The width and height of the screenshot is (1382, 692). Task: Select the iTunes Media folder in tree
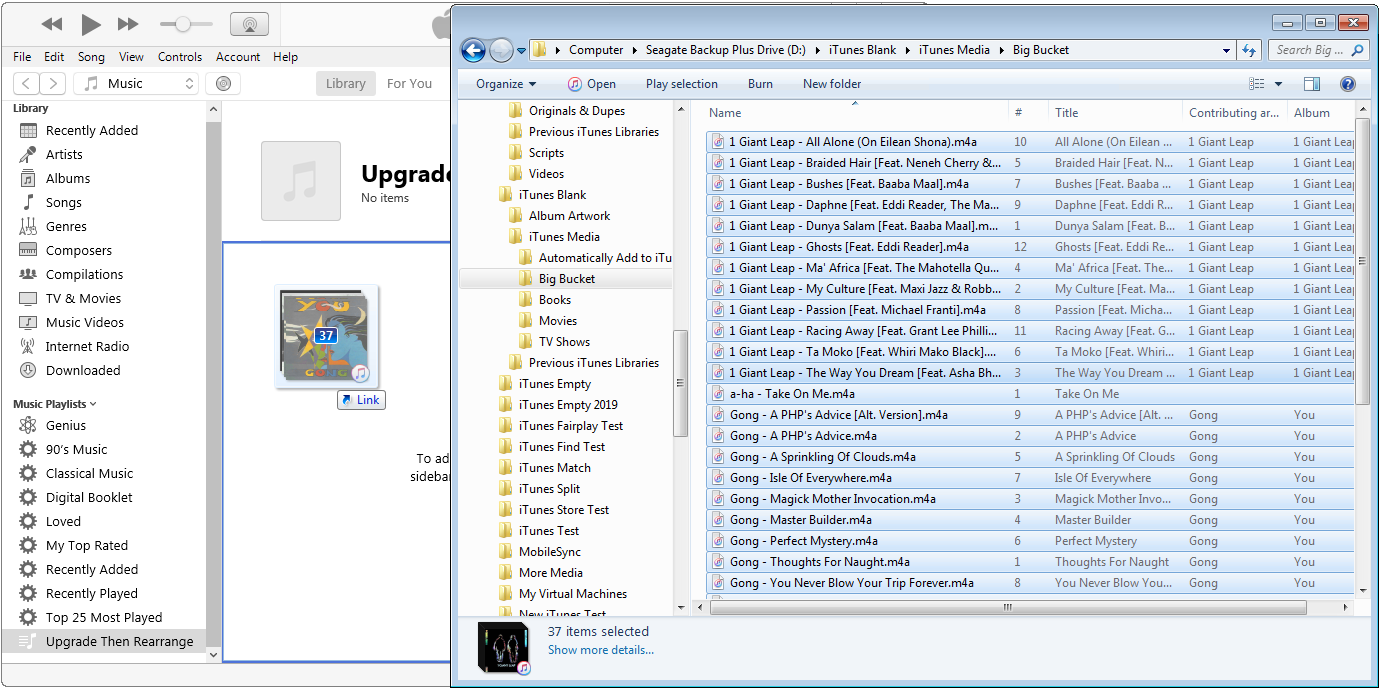pyautogui.click(x=563, y=237)
